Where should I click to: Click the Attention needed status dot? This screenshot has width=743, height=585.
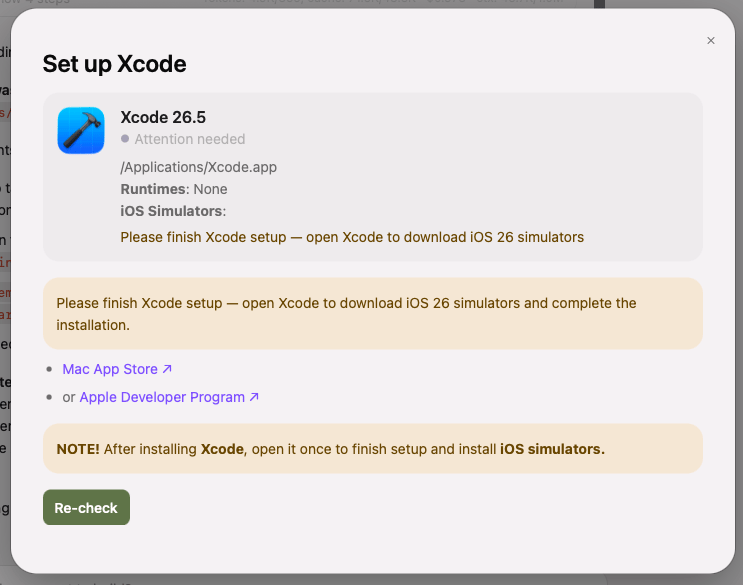[x=125, y=139]
